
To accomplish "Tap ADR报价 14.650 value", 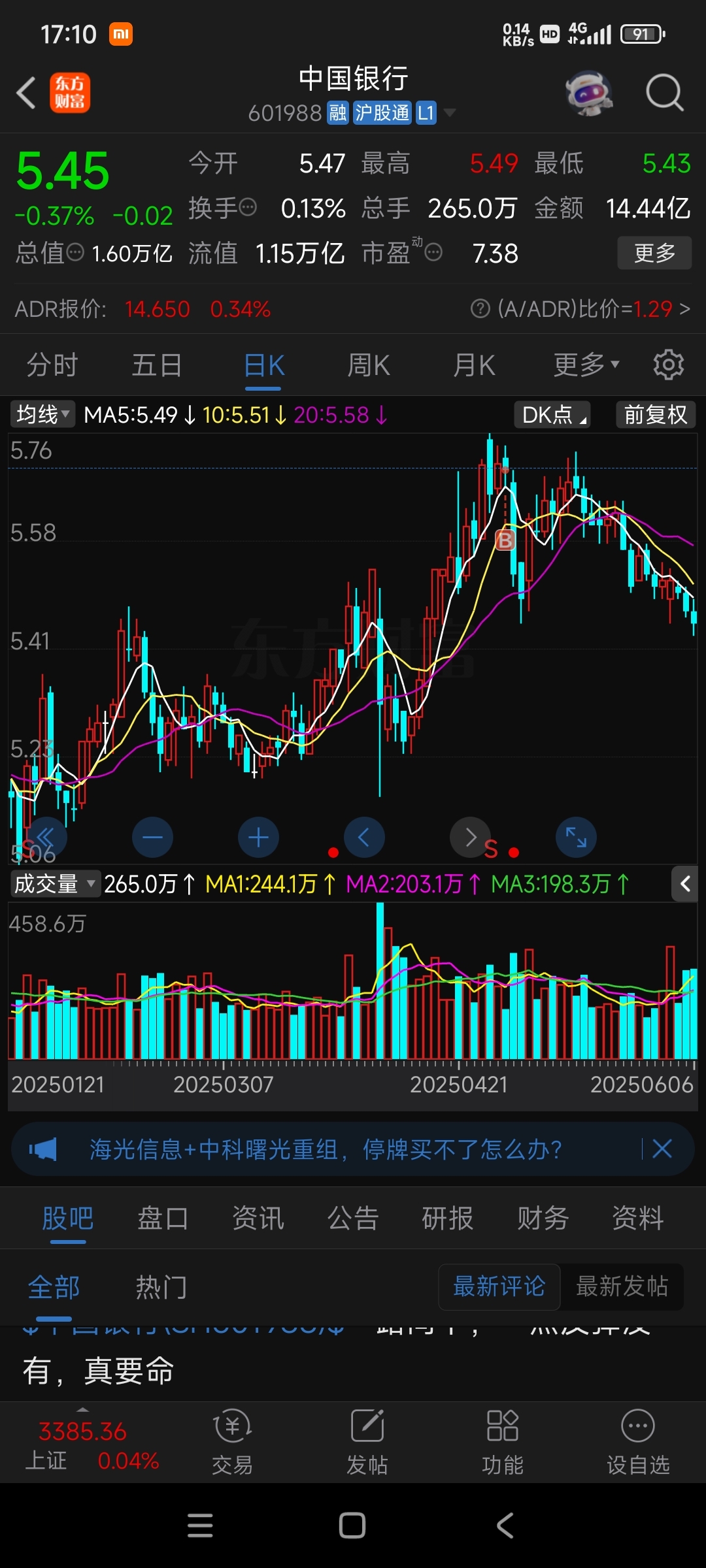I will pyautogui.click(x=157, y=308).
